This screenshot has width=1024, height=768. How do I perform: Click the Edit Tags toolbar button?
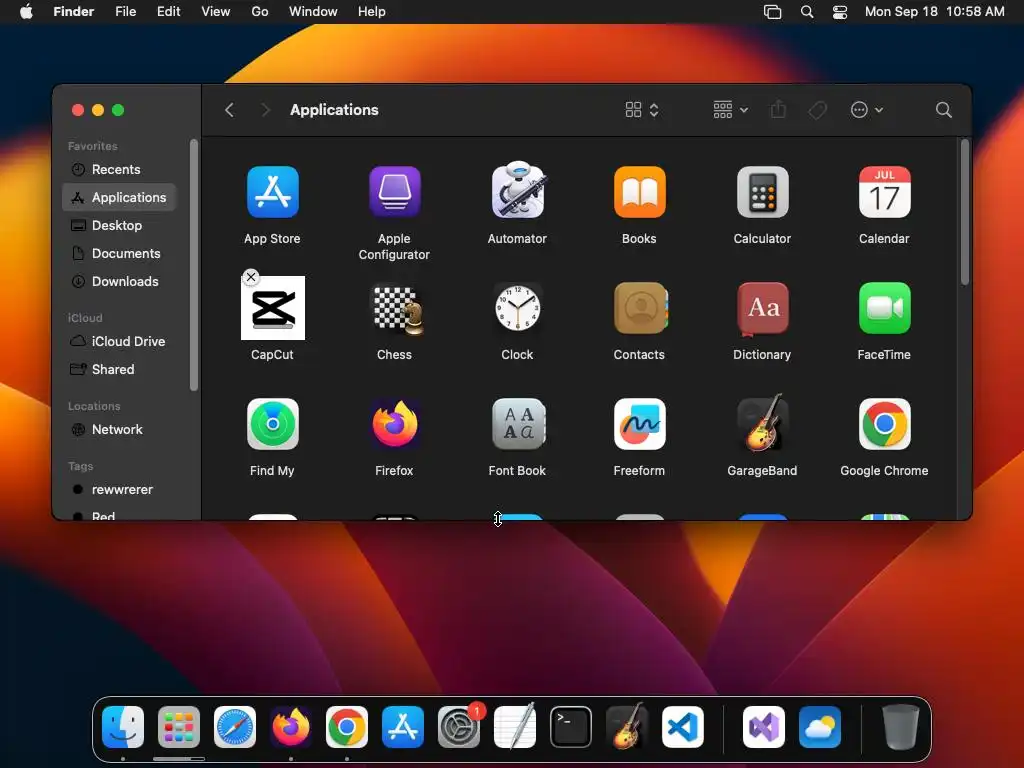pos(817,110)
